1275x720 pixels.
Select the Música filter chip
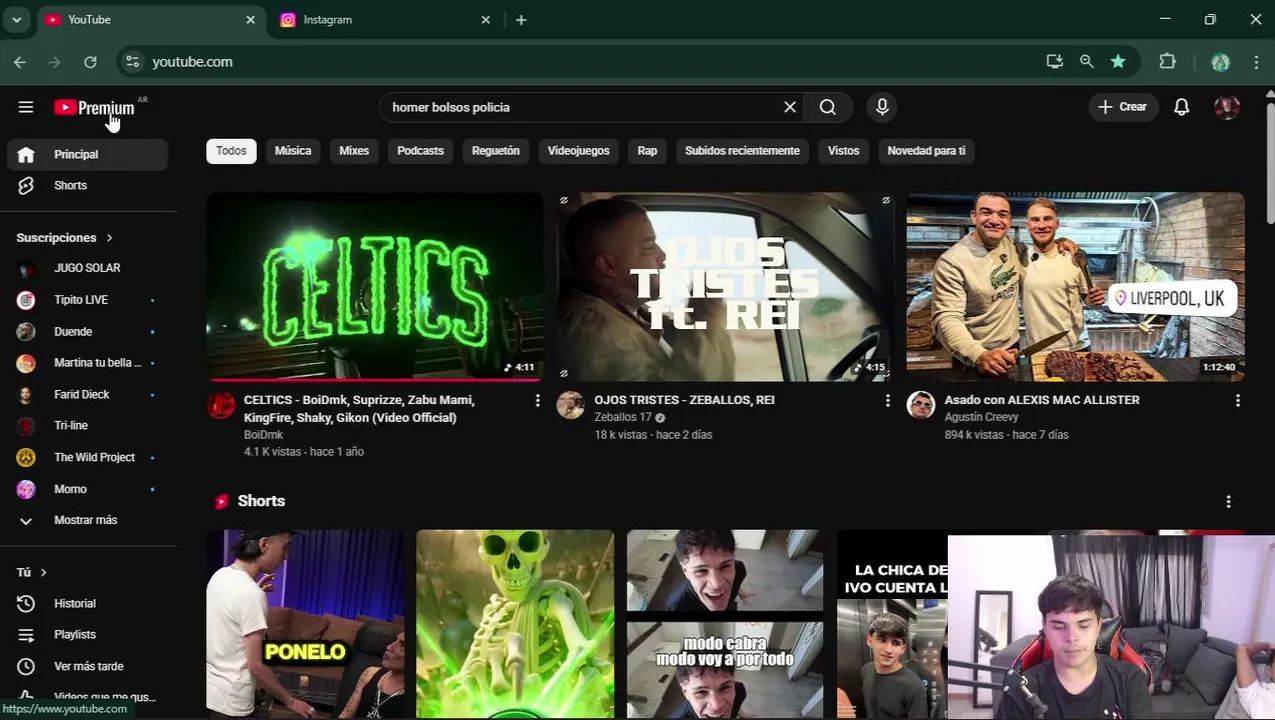click(293, 151)
